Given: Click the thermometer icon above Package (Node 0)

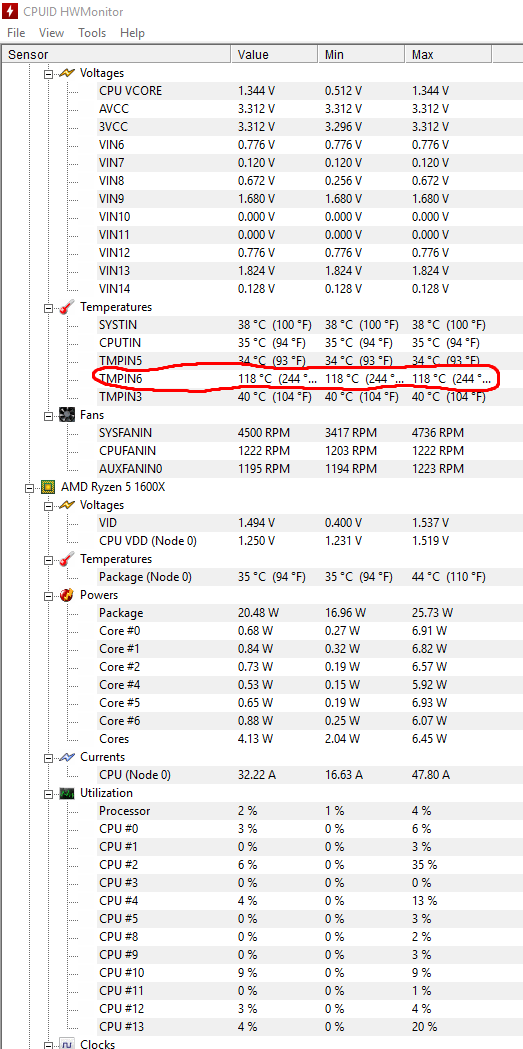Looking at the screenshot, I should 67,559.
